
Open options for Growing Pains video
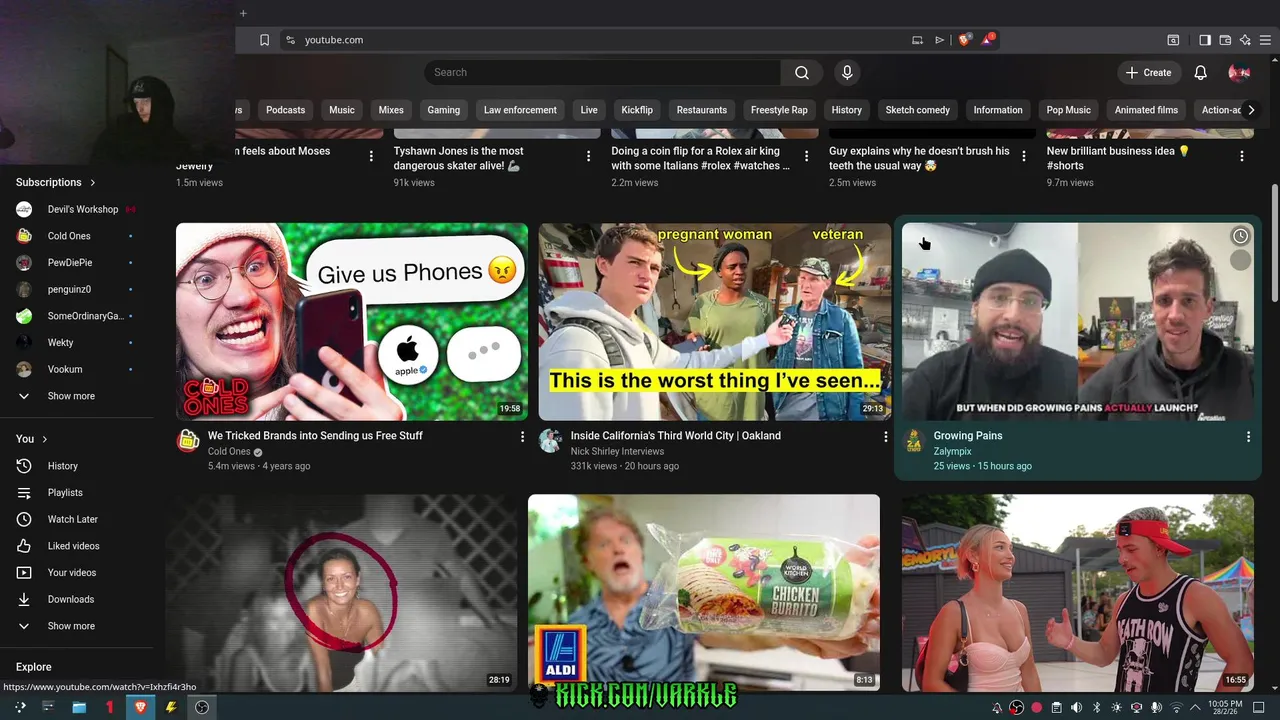[1248, 437]
